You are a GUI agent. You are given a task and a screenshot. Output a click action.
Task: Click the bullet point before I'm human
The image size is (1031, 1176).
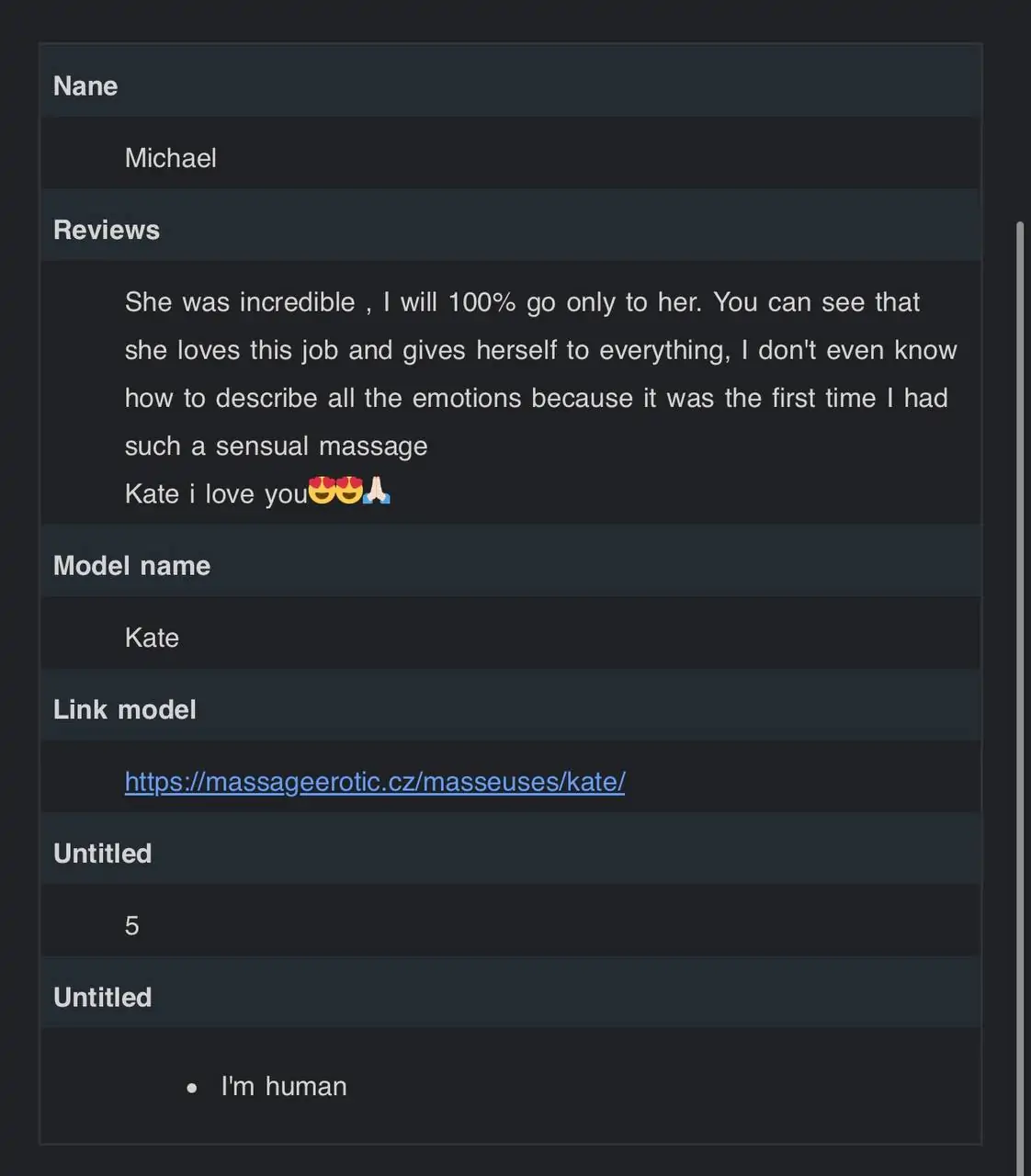tap(191, 1088)
